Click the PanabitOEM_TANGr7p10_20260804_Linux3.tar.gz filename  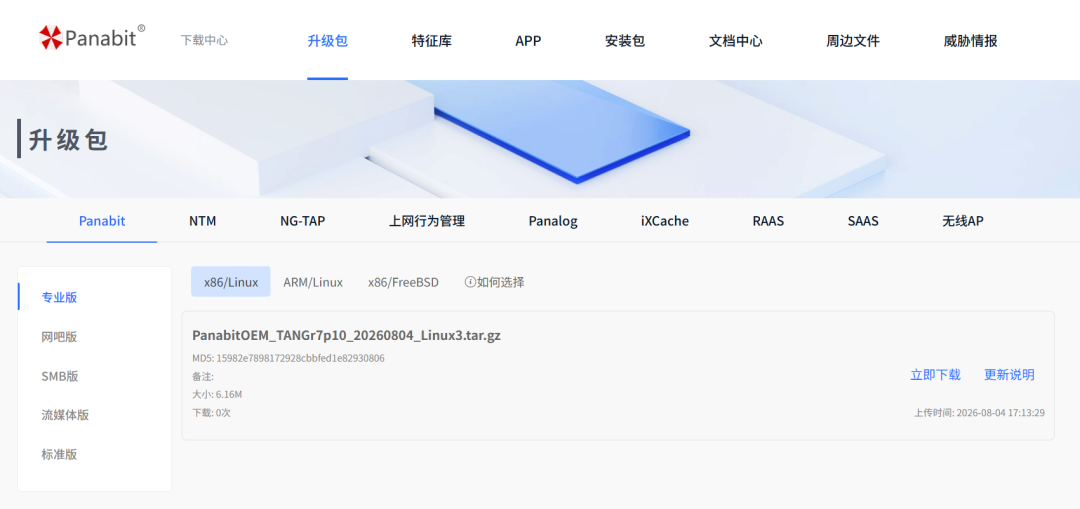tap(346, 336)
